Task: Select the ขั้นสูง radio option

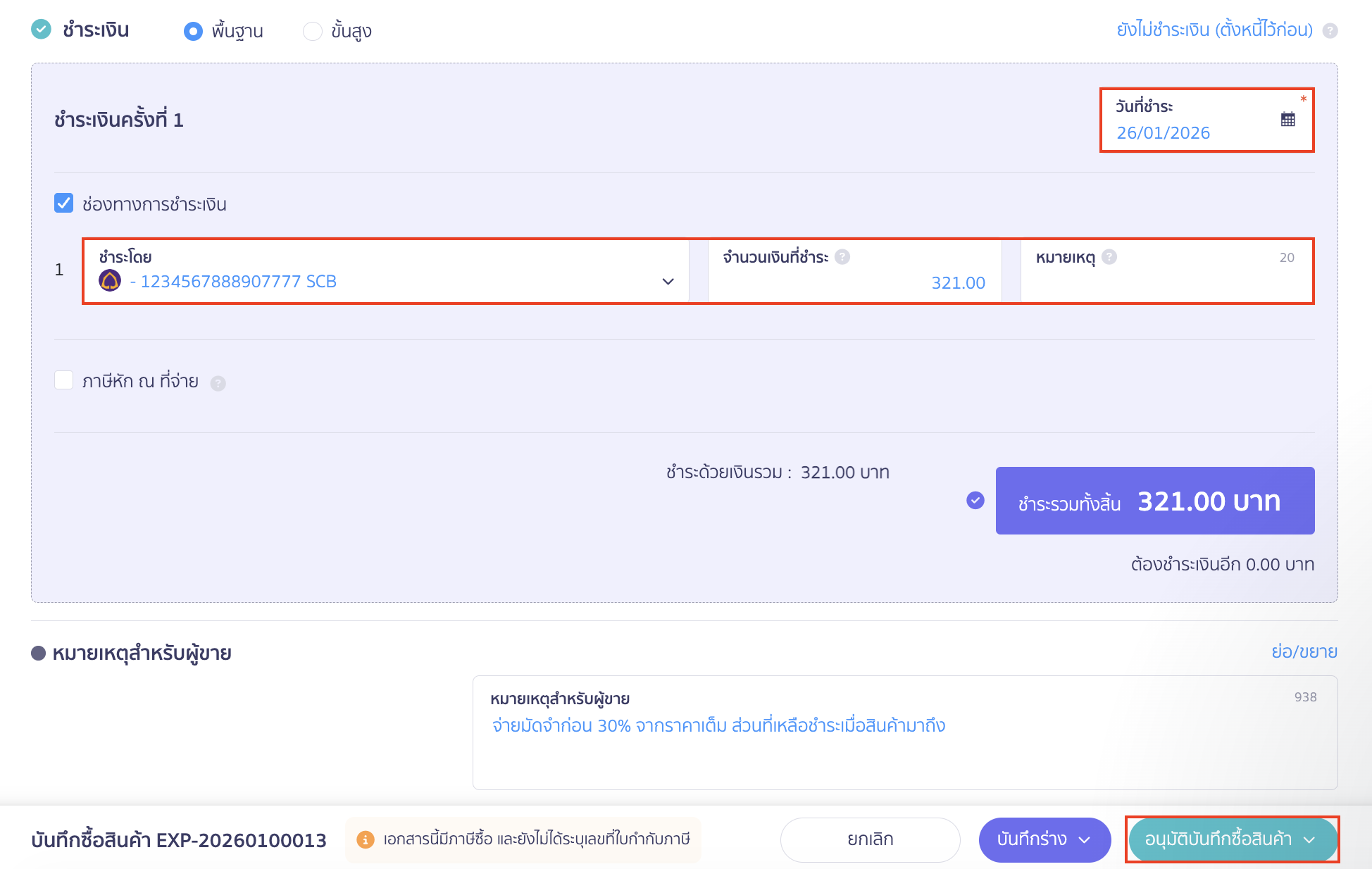Action: click(312, 31)
